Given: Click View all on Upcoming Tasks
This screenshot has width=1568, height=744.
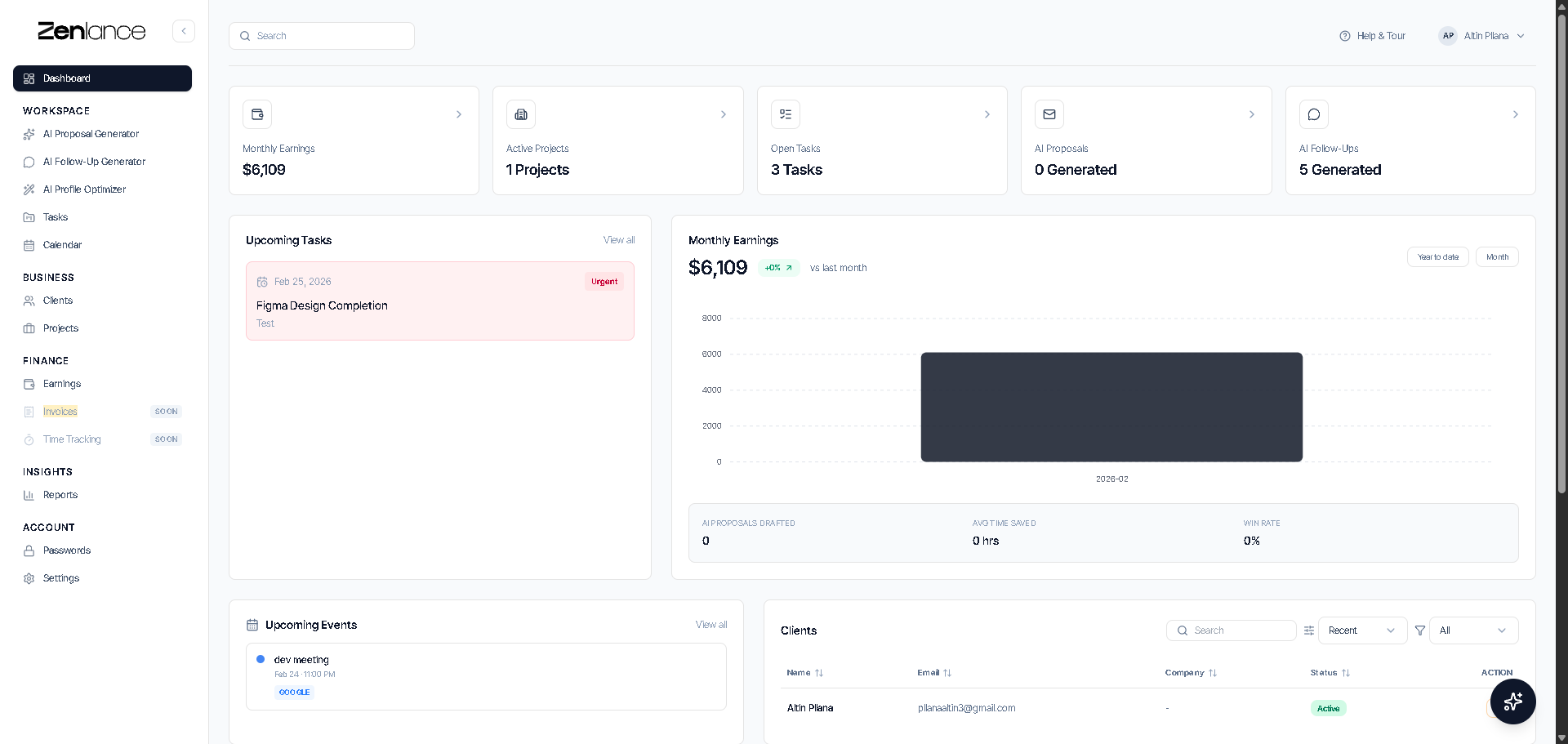Looking at the screenshot, I should point(618,239).
